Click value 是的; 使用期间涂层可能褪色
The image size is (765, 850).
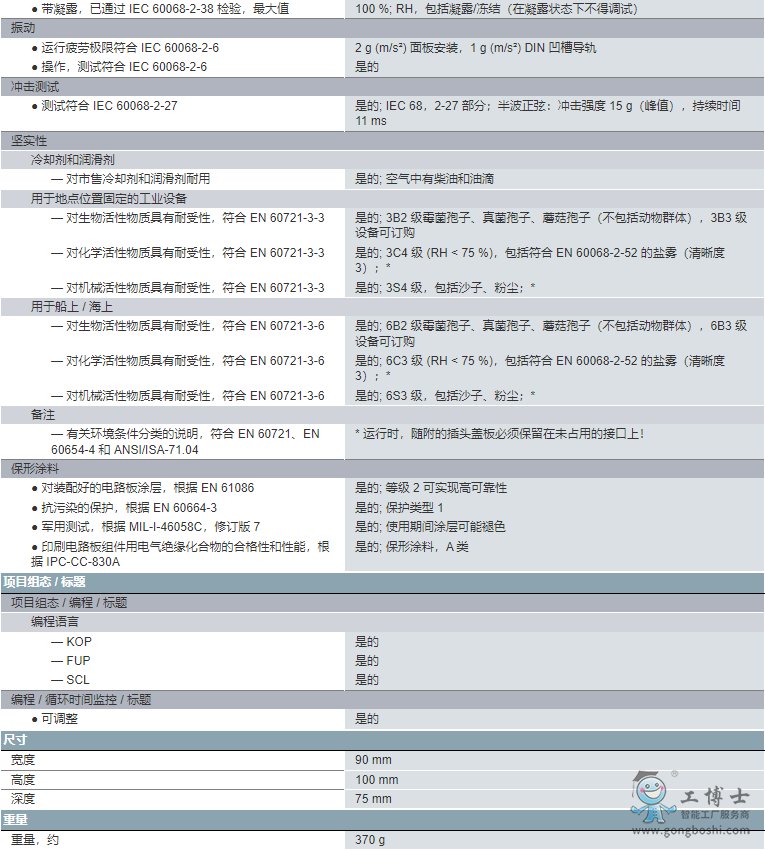(x=430, y=527)
